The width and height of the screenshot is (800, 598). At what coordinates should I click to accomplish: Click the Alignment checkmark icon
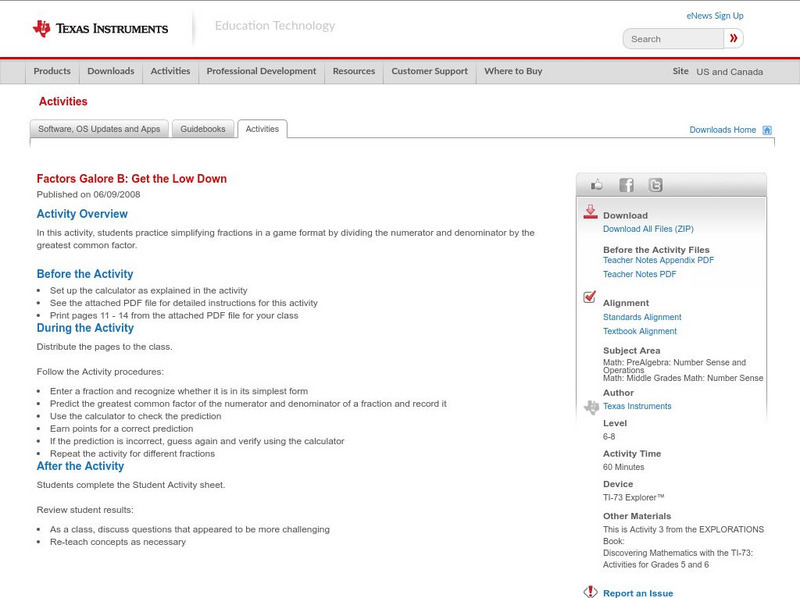[x=589, y=297]
